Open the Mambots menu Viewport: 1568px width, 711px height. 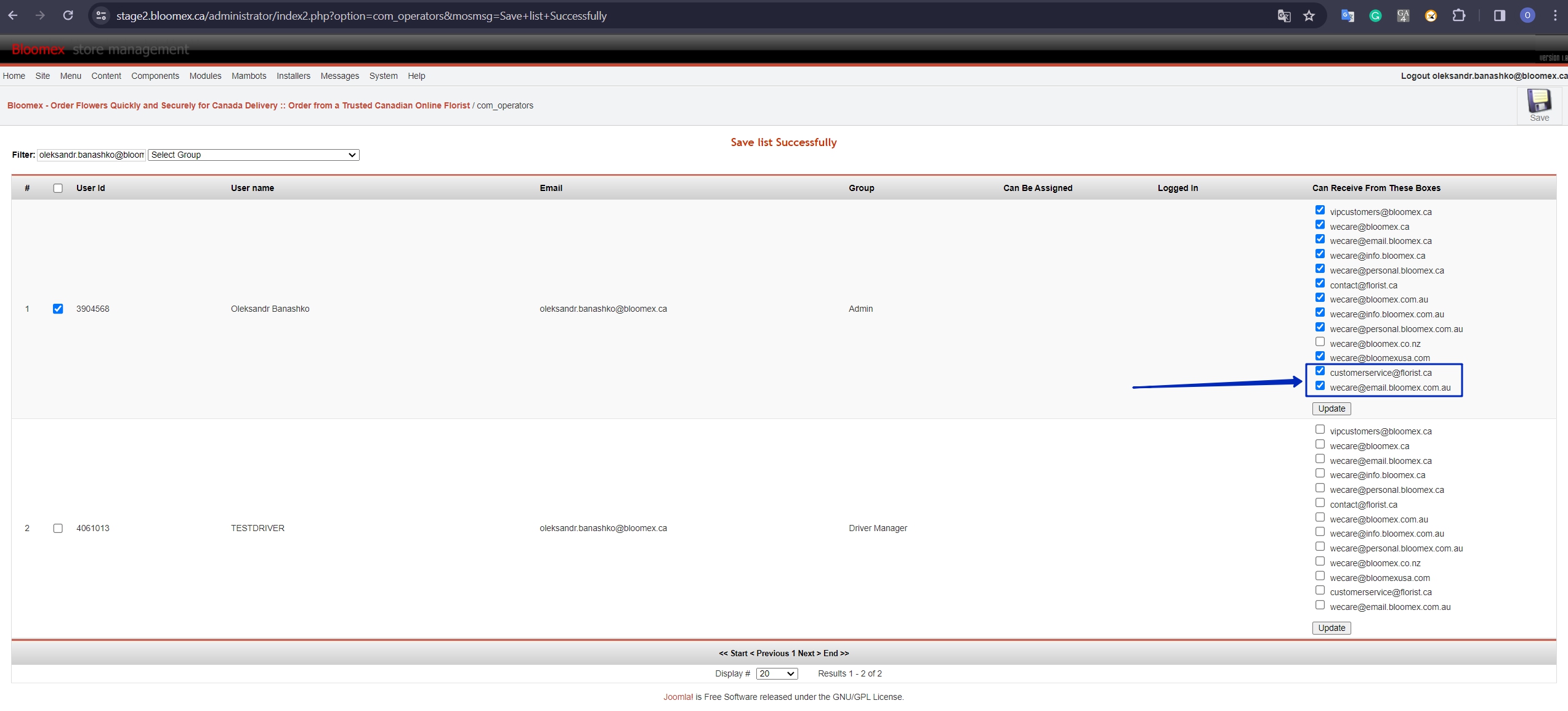click(249, 76)
